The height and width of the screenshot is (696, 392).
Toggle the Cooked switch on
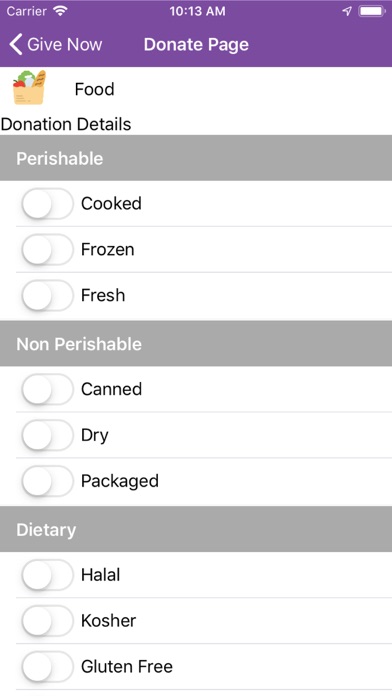pos(47,204)
